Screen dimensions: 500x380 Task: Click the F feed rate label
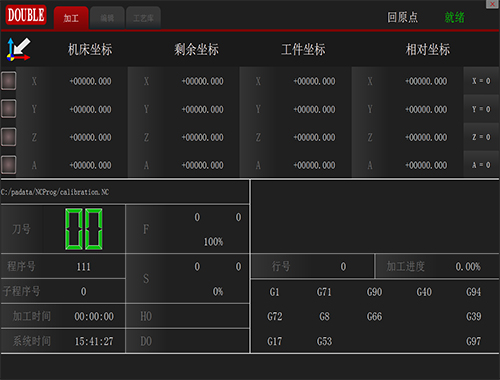[146, 229]
